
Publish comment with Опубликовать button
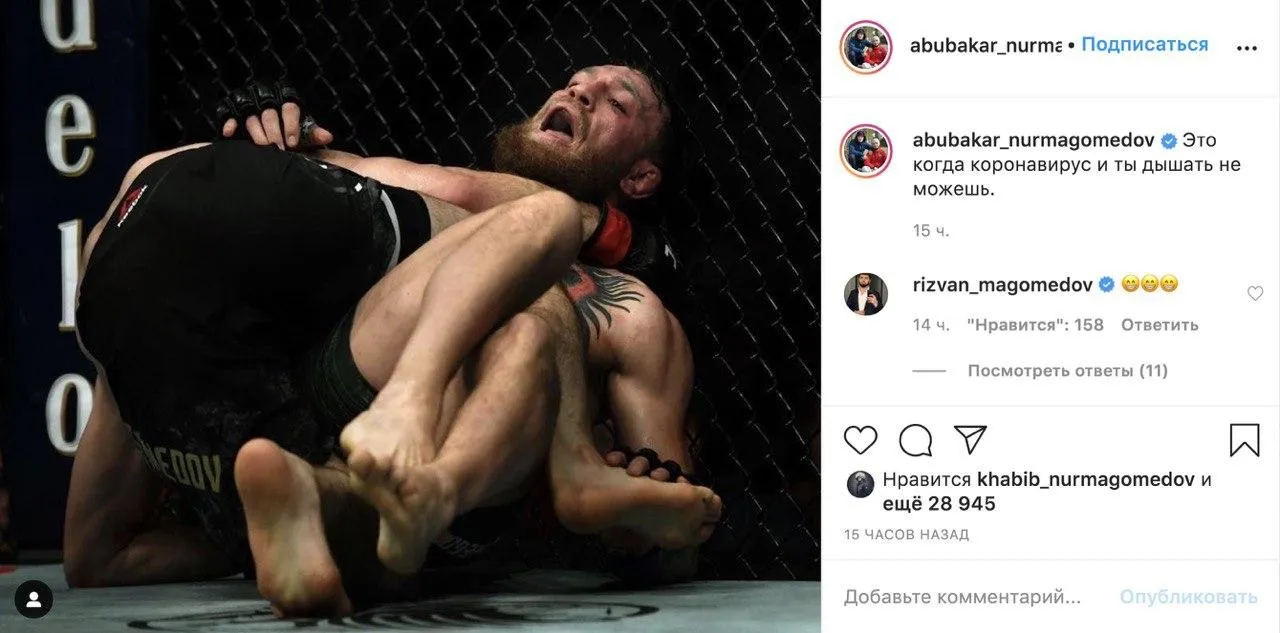(1189, 597)
